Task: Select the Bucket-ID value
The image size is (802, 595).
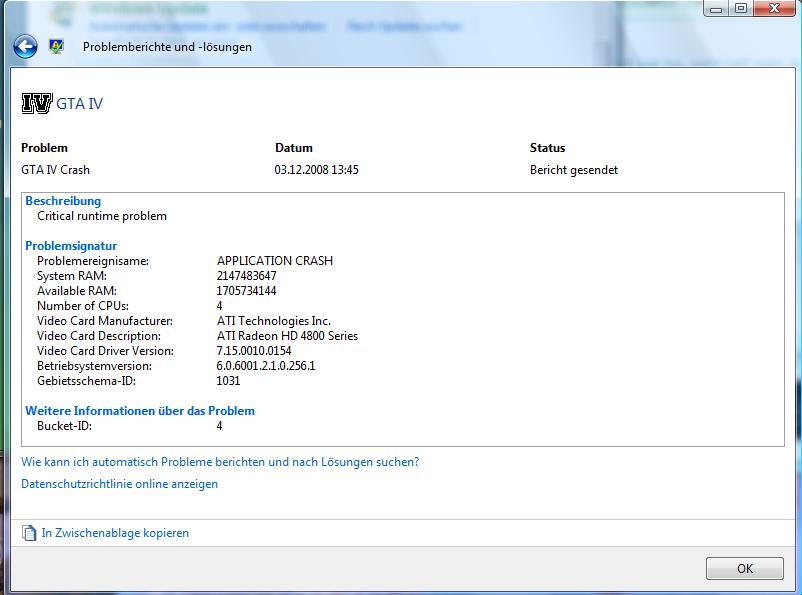Action: point(219,426)
